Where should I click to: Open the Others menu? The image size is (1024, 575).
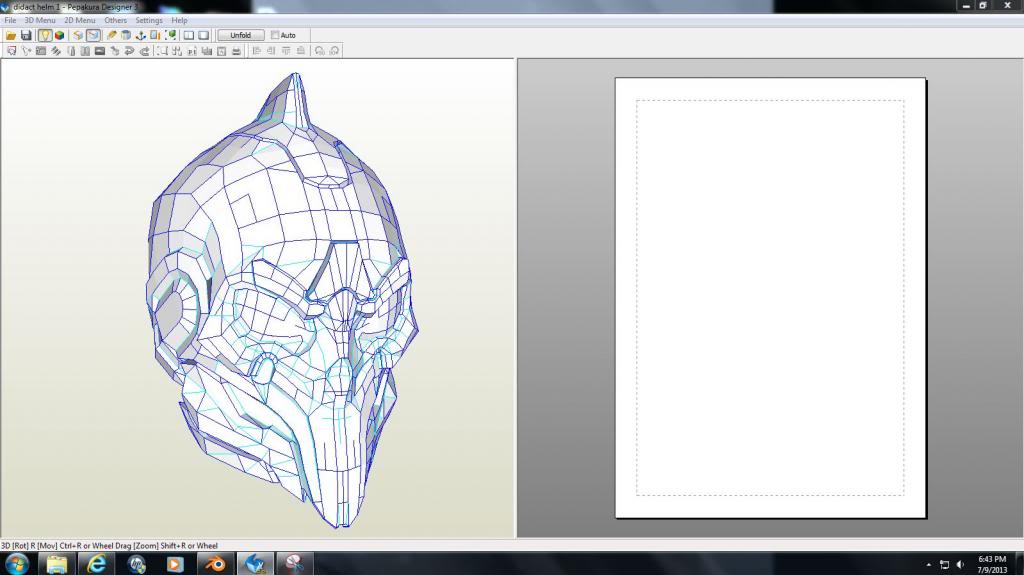point(116,20)
